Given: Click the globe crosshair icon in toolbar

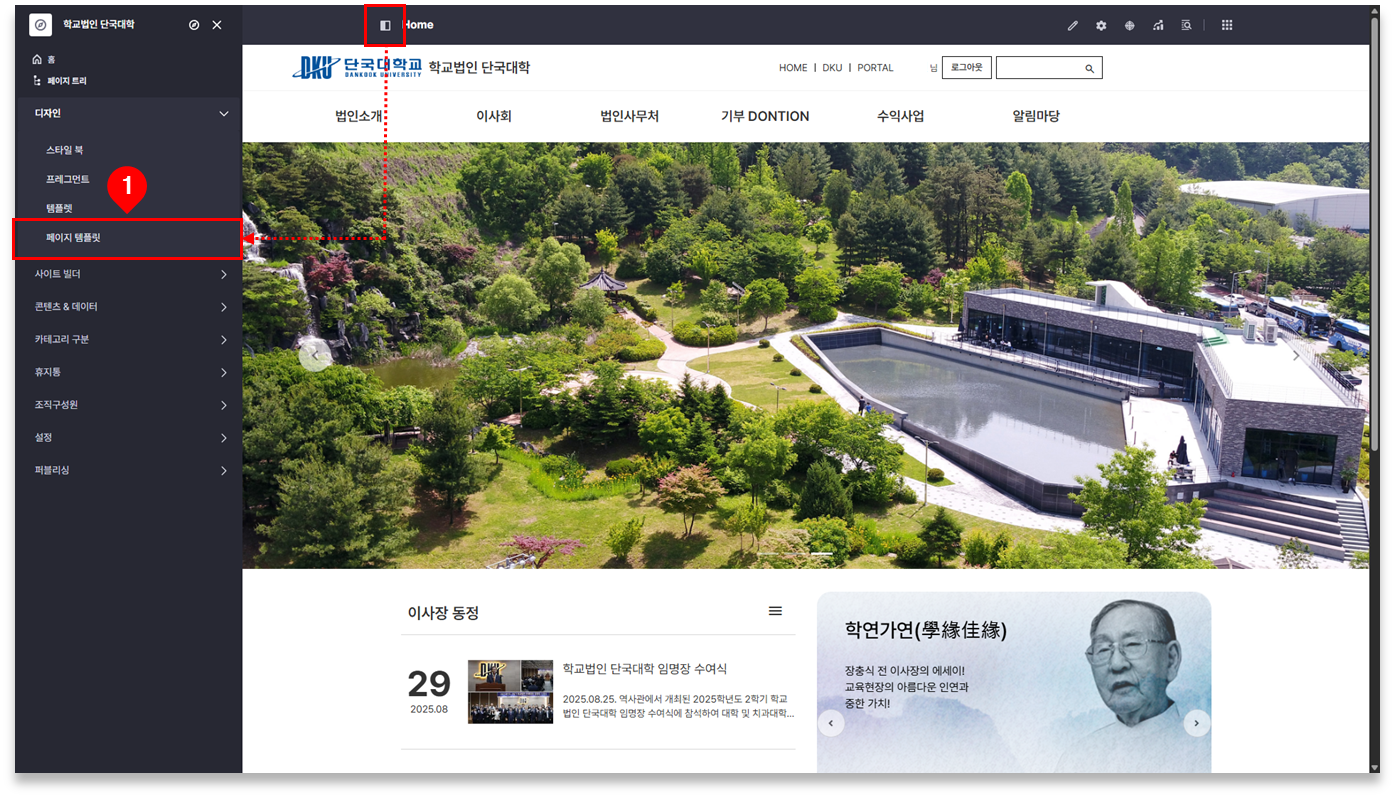Looking at the screenshot, I should pos(1129,26).
